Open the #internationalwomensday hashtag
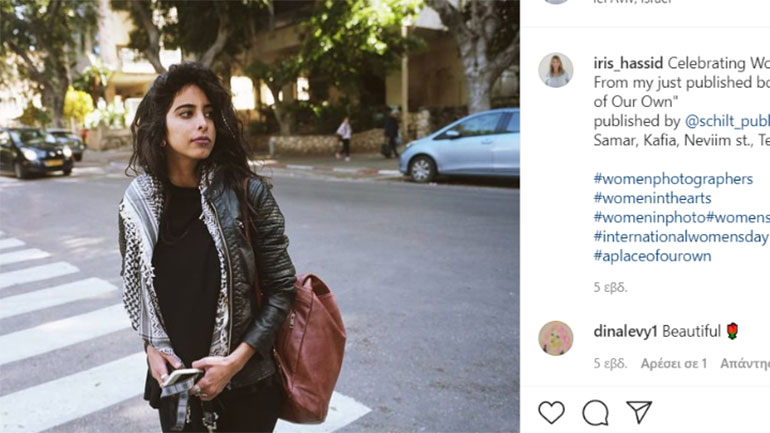Image resolution: width=770 pixels, height=433 pixels. point(681,237)
